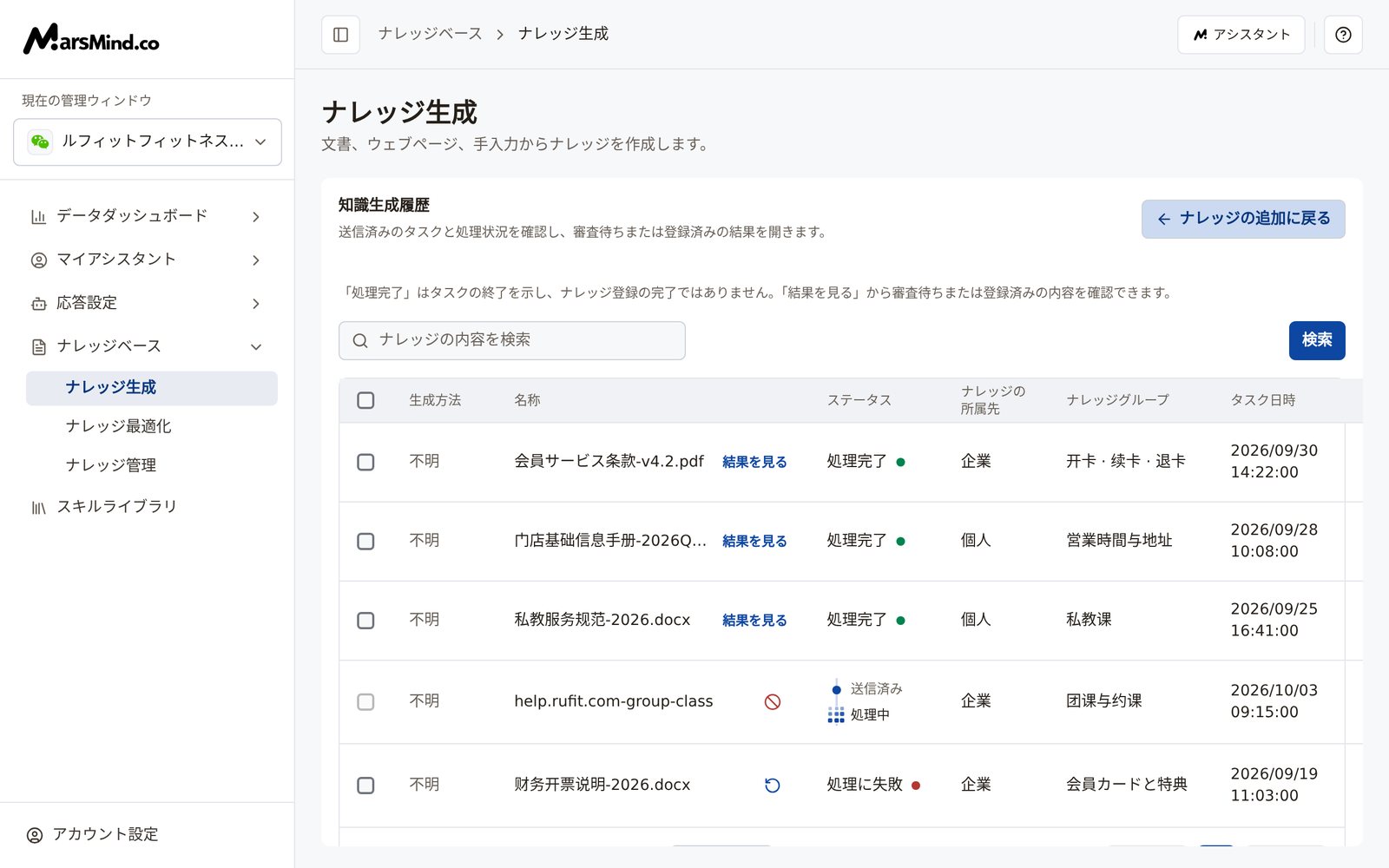Click the タスク日時 column header
Viewport: 1389px width, 868px height.
coord(1263,400)
